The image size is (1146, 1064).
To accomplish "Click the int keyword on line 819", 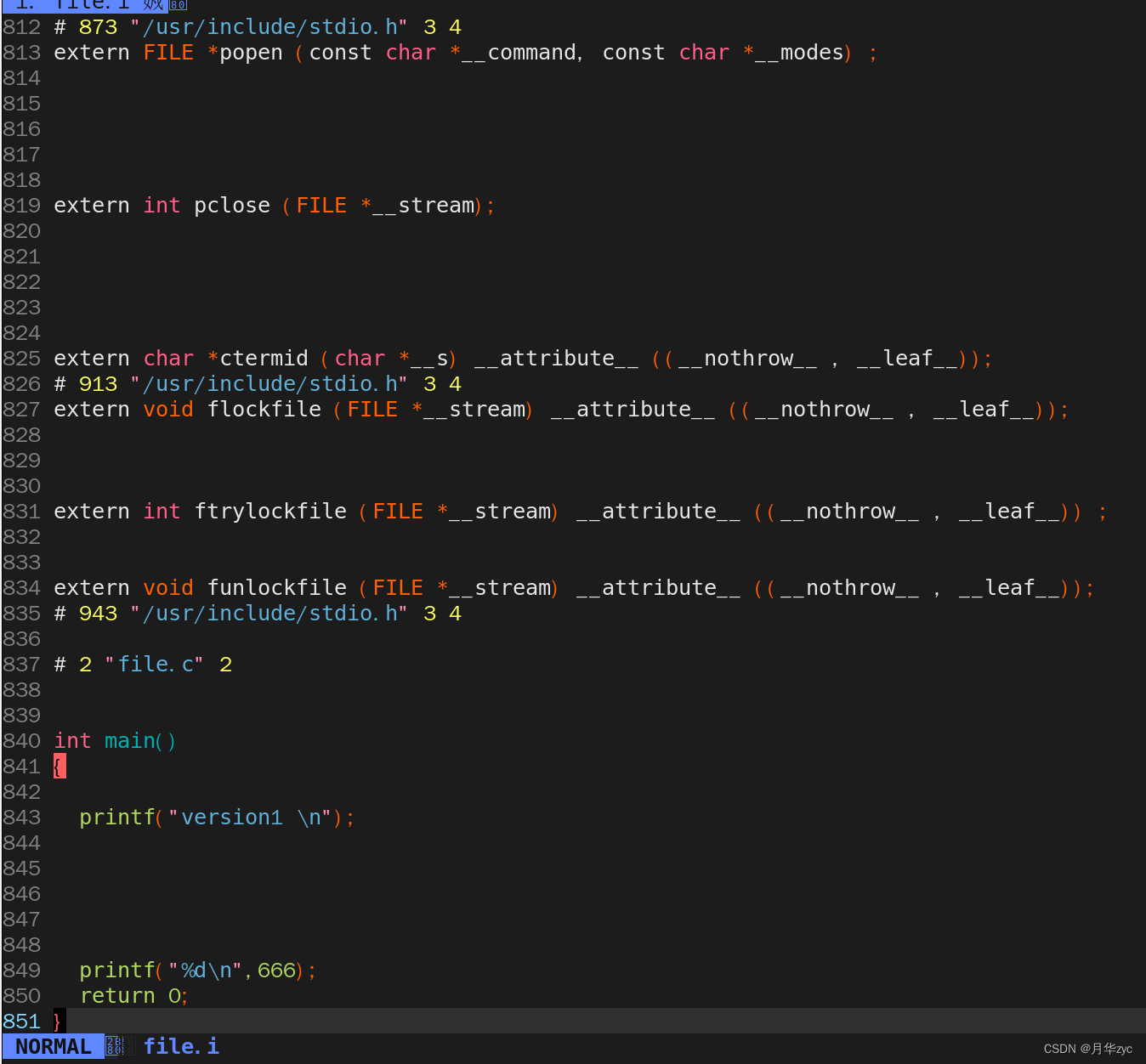I will (x=162, y=206).
